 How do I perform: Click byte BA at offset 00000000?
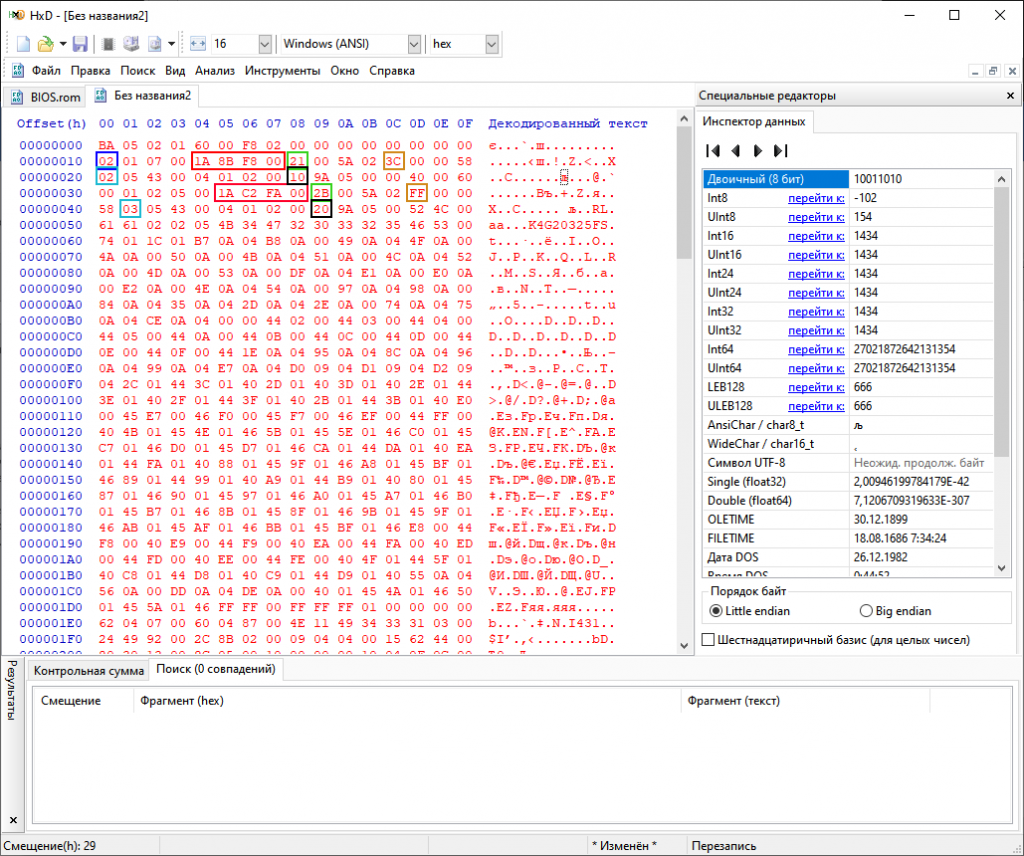[x=106, y=146]
